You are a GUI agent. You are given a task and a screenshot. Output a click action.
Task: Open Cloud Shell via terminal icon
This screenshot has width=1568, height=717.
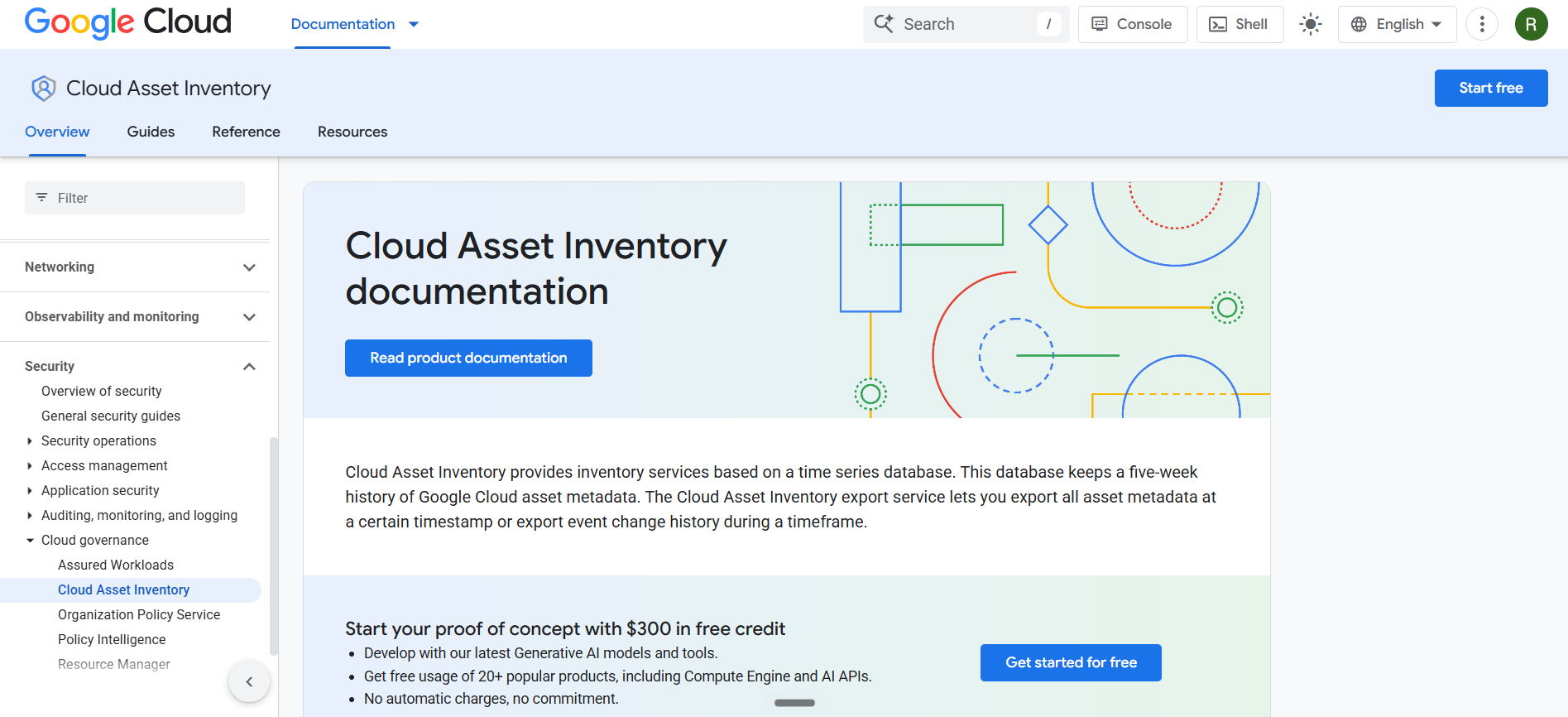click(1218, 24)
